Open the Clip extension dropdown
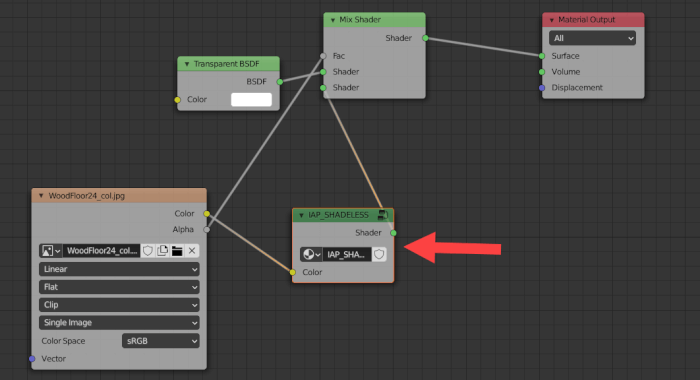The width and height of the screenshot is (700, 380). [119, 305]
